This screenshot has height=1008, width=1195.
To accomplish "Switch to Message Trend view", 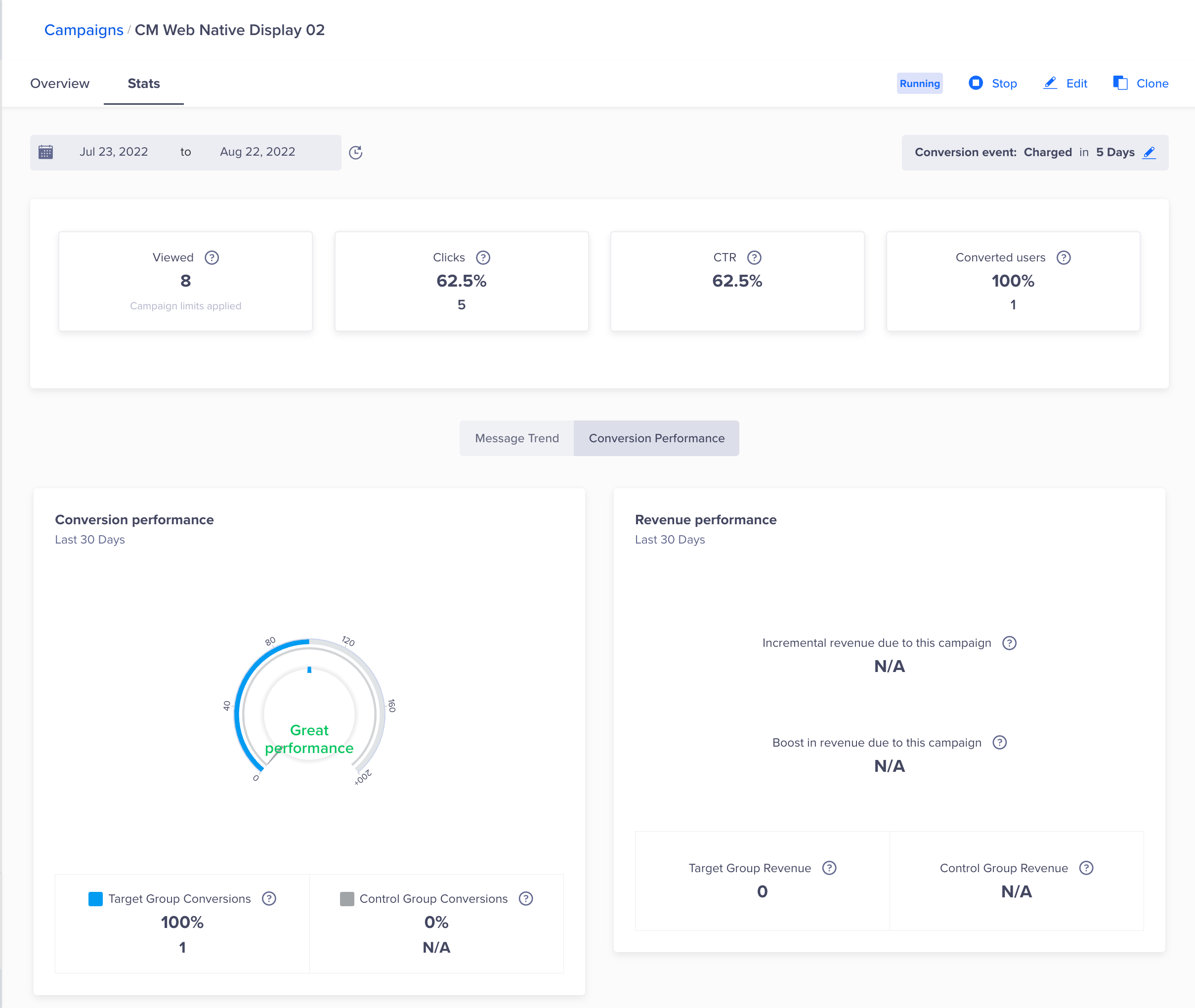I will click(x=516, y=438).
